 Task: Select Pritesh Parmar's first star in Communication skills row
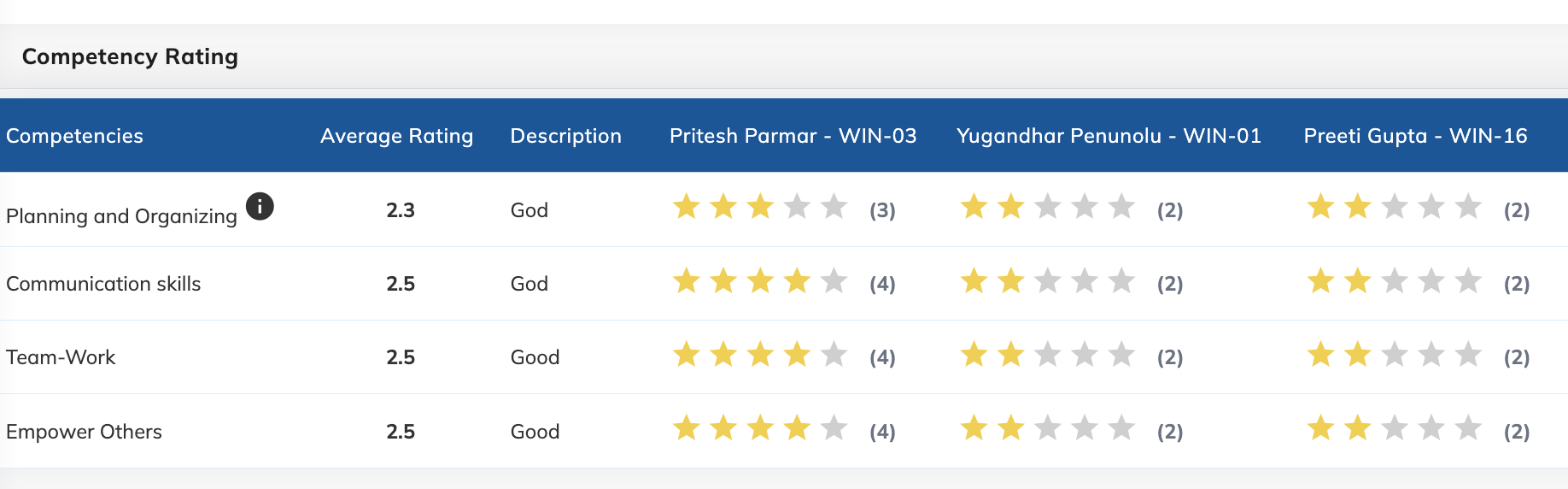point(687,280)
